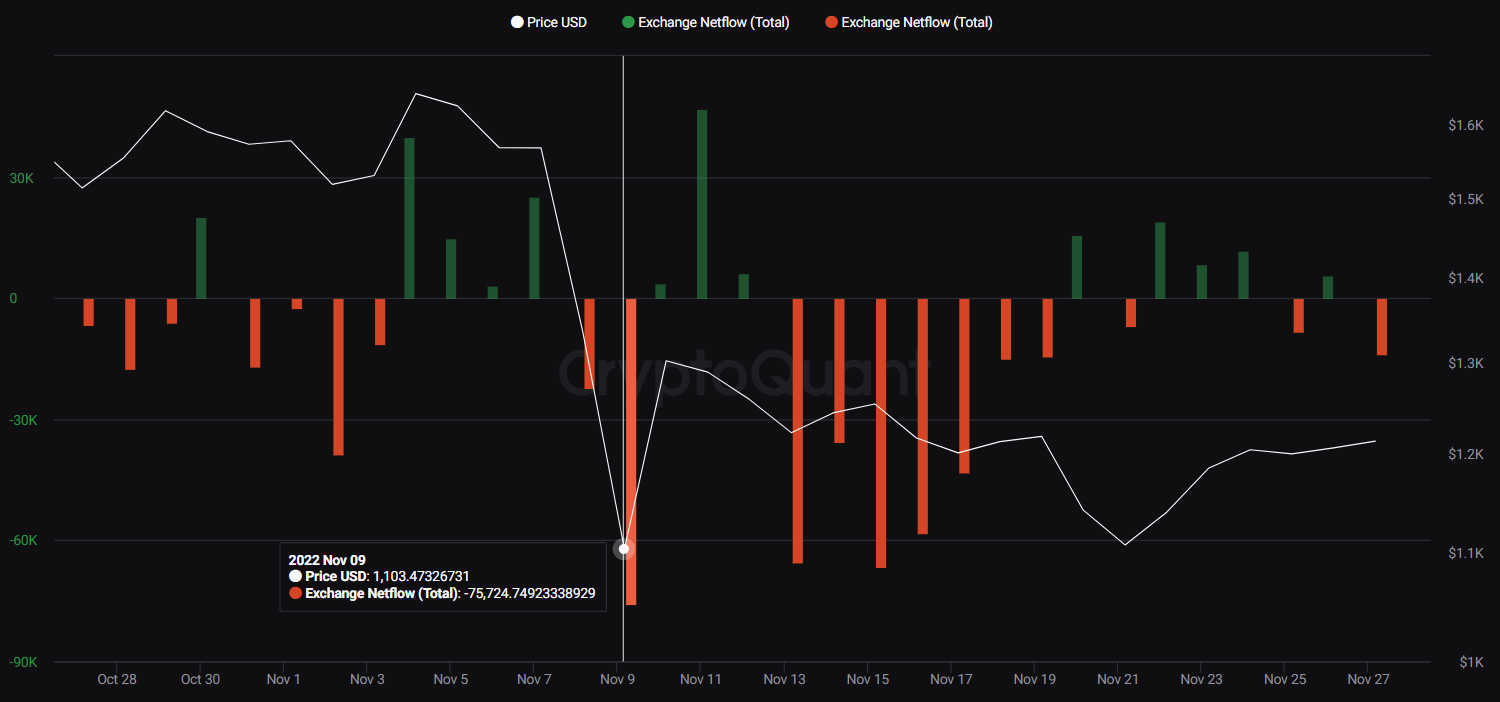Image resolution: width=1500 pixels, height=702 pixels.
Task: Click the "$1.3K" right axis label
Action: (1466, 363)
